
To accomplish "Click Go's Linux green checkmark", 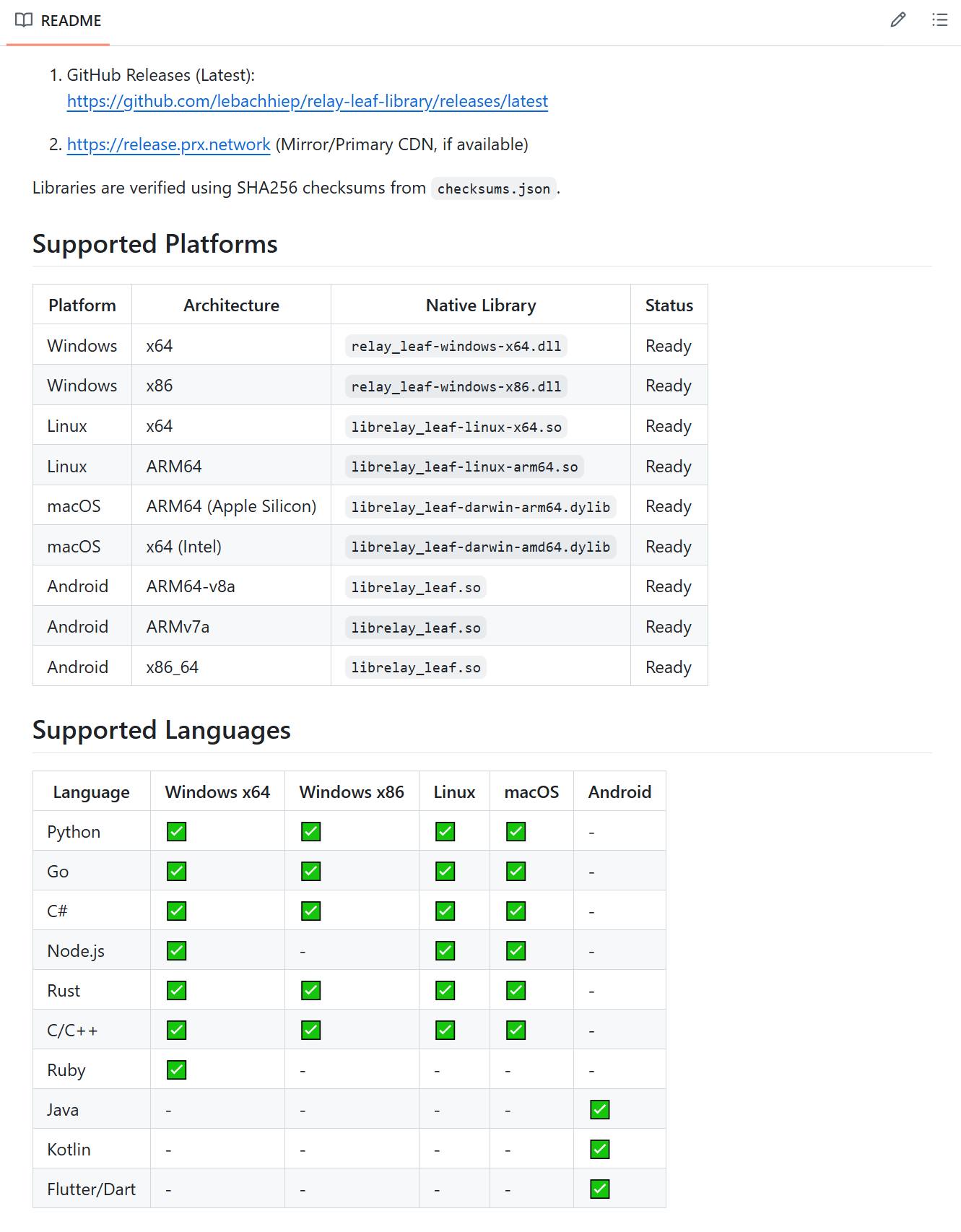I will coord(445,872).
